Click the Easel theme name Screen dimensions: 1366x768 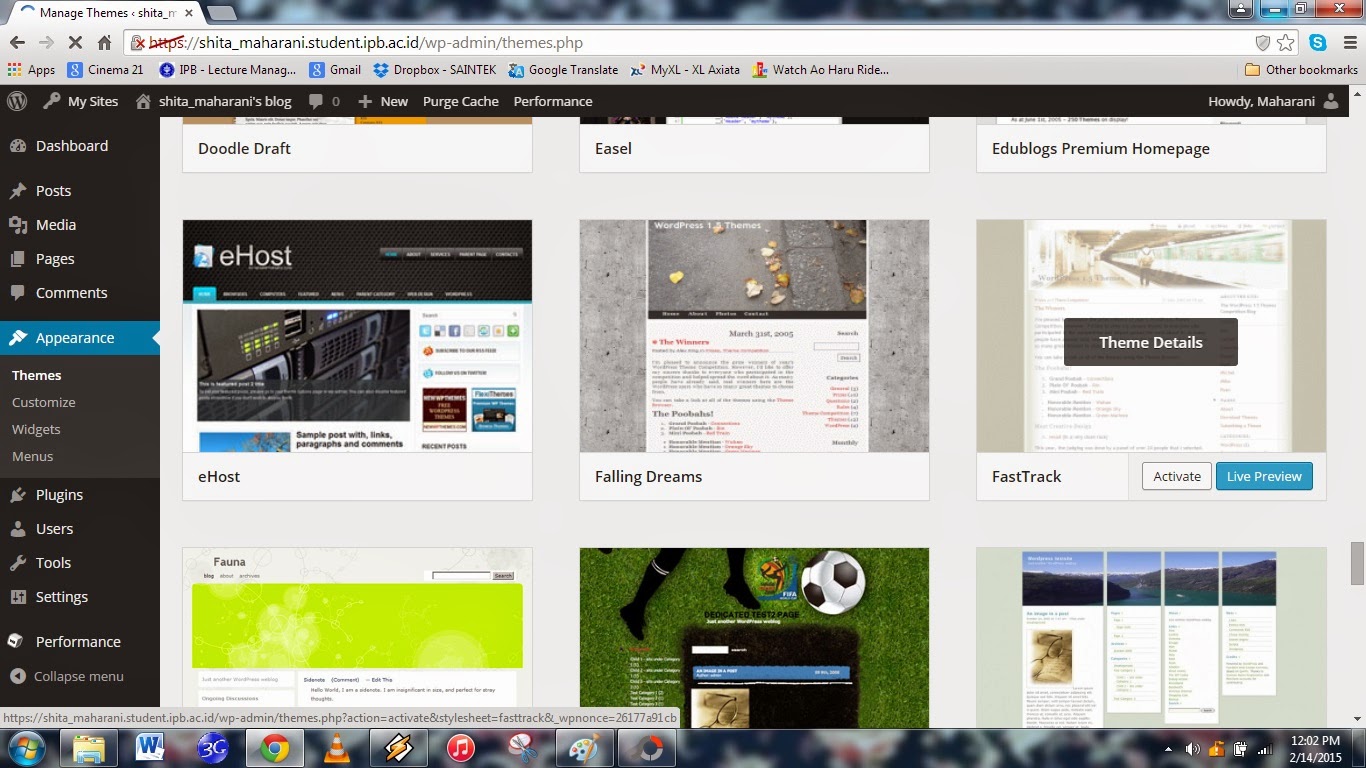tap(613, 148)
